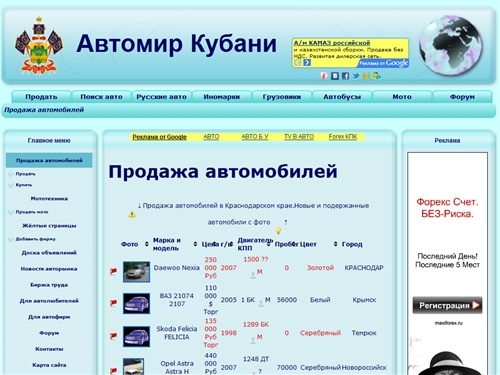The width and height of the screenshot is (500, 375).
Task: Show next ad with blue arrow
Action: click(x=307, y=63)
